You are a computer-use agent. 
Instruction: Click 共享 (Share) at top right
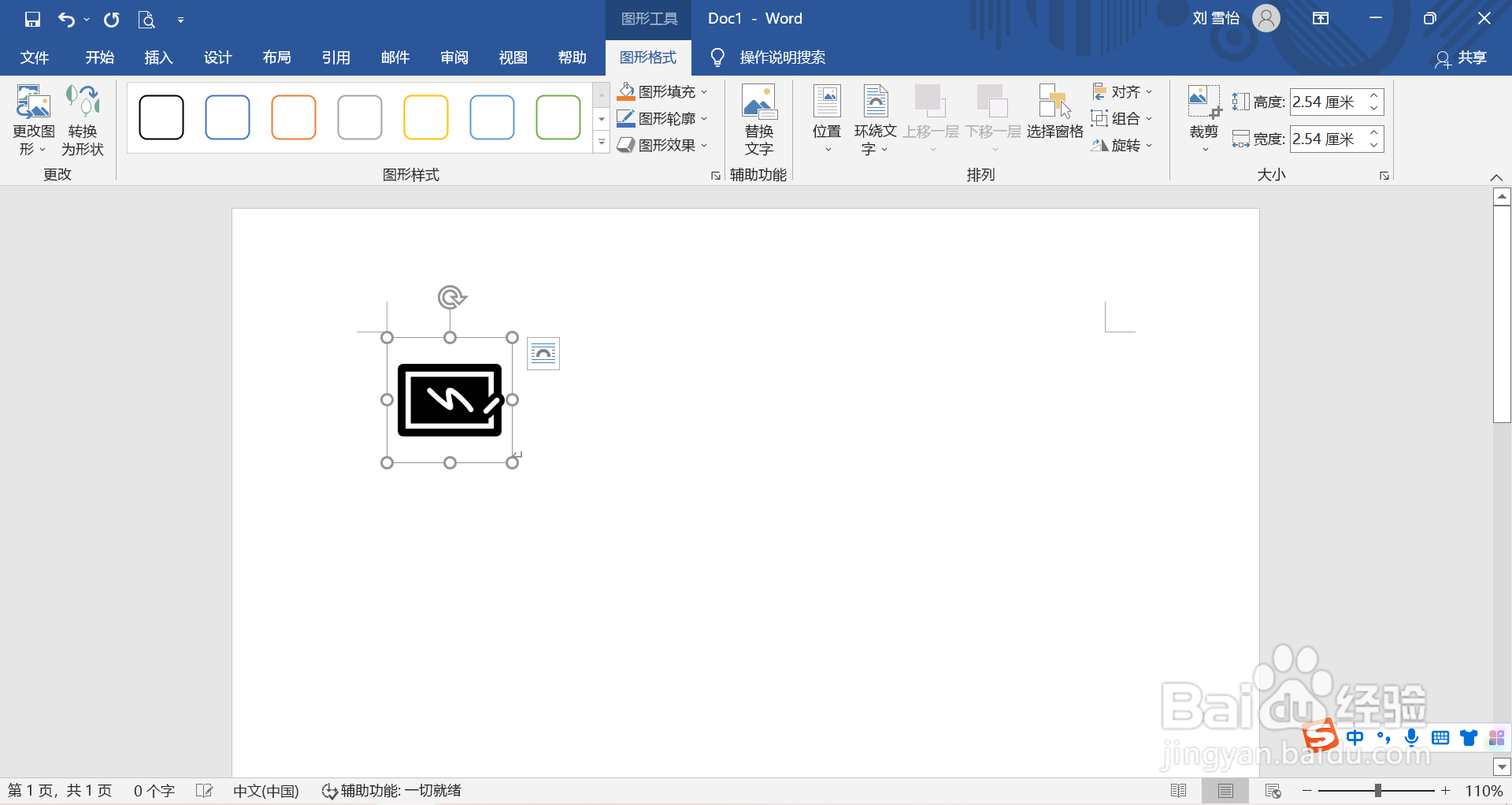click(1471, 57)
